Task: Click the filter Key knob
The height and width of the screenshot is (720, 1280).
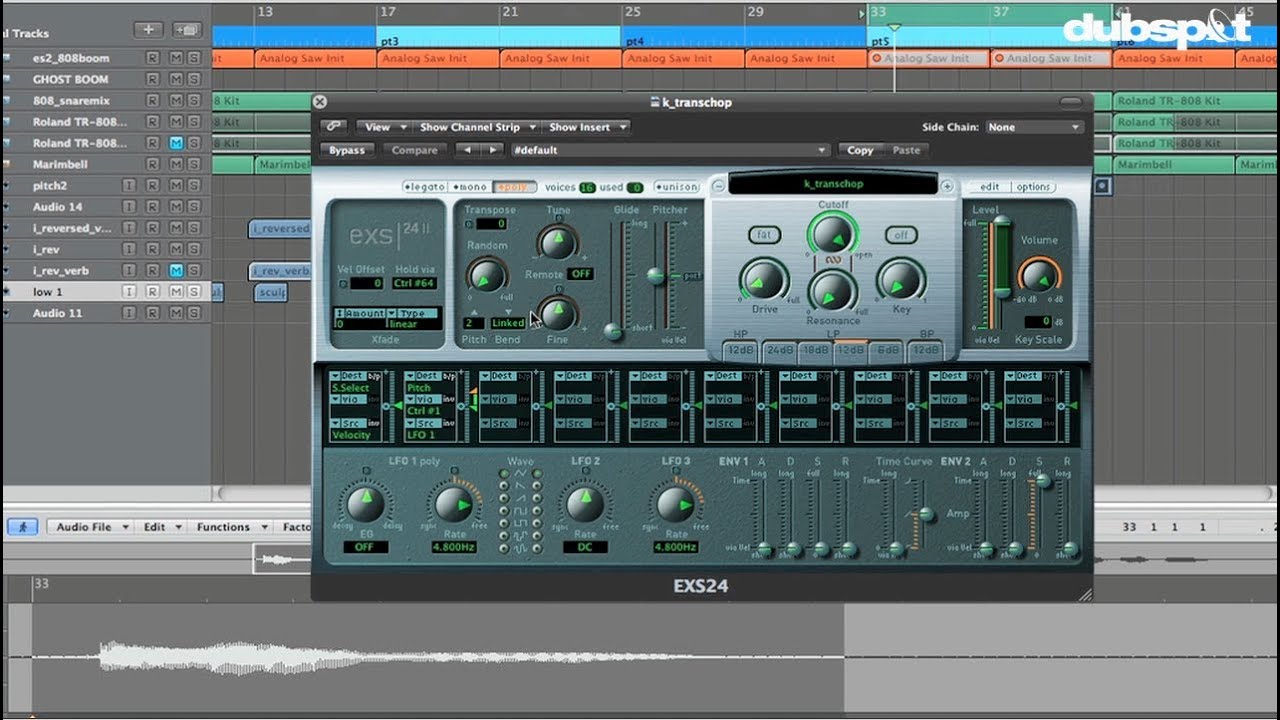Action: pyautogui.click(x=900, y=281)
